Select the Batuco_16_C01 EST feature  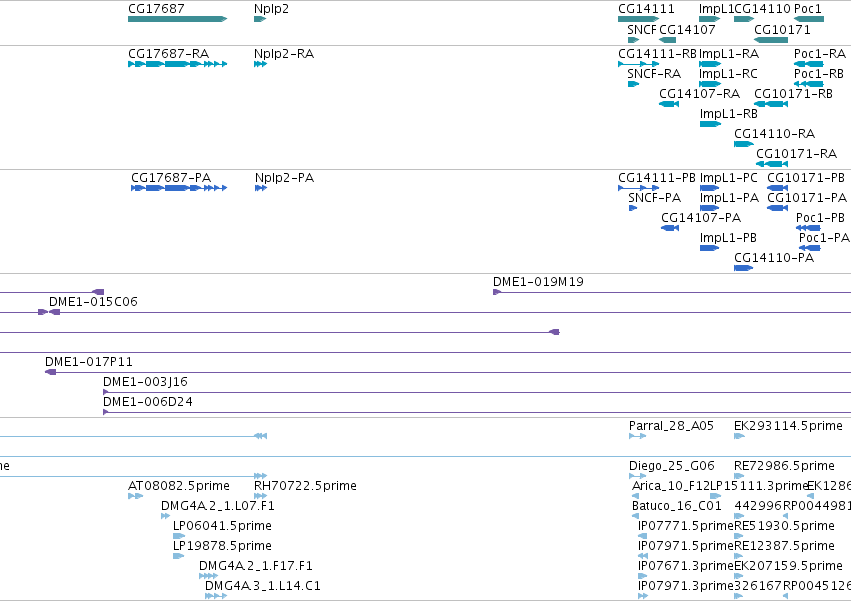coord(636,516)
